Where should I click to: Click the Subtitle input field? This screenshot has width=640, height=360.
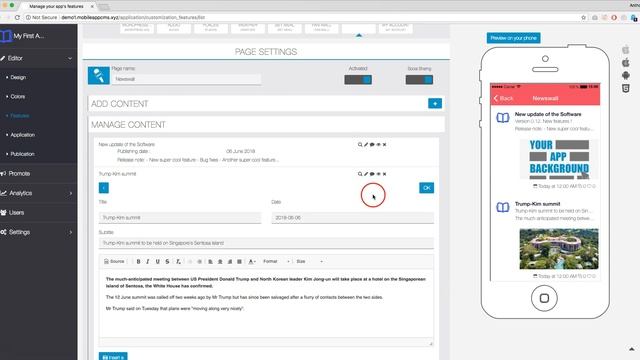pyautogui.click(x=266, y=243)
